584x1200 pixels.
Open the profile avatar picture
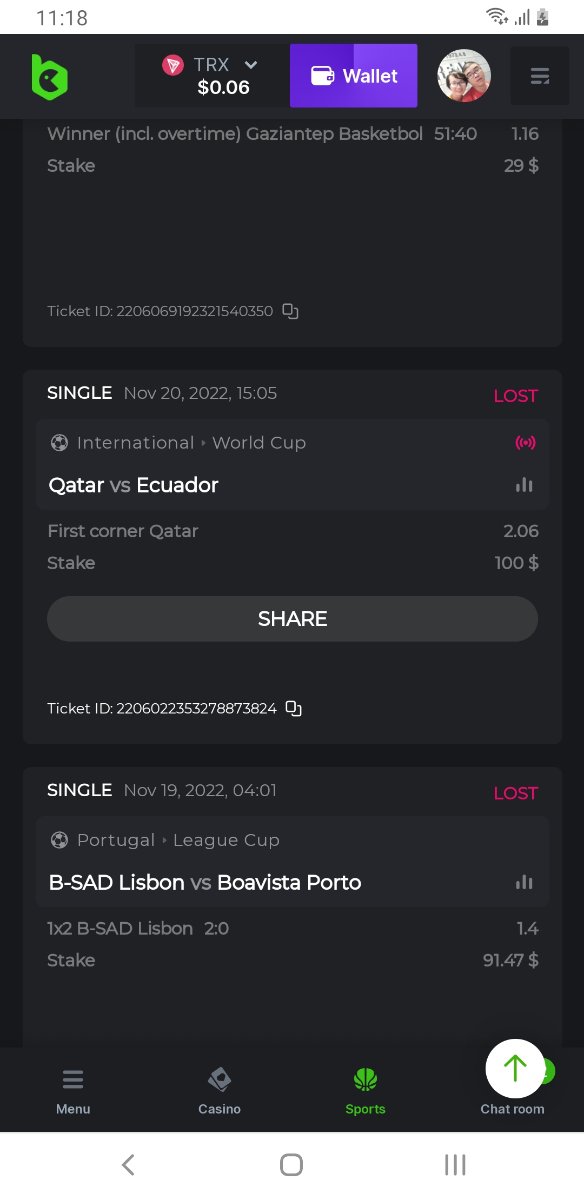[x=464, y=76]
